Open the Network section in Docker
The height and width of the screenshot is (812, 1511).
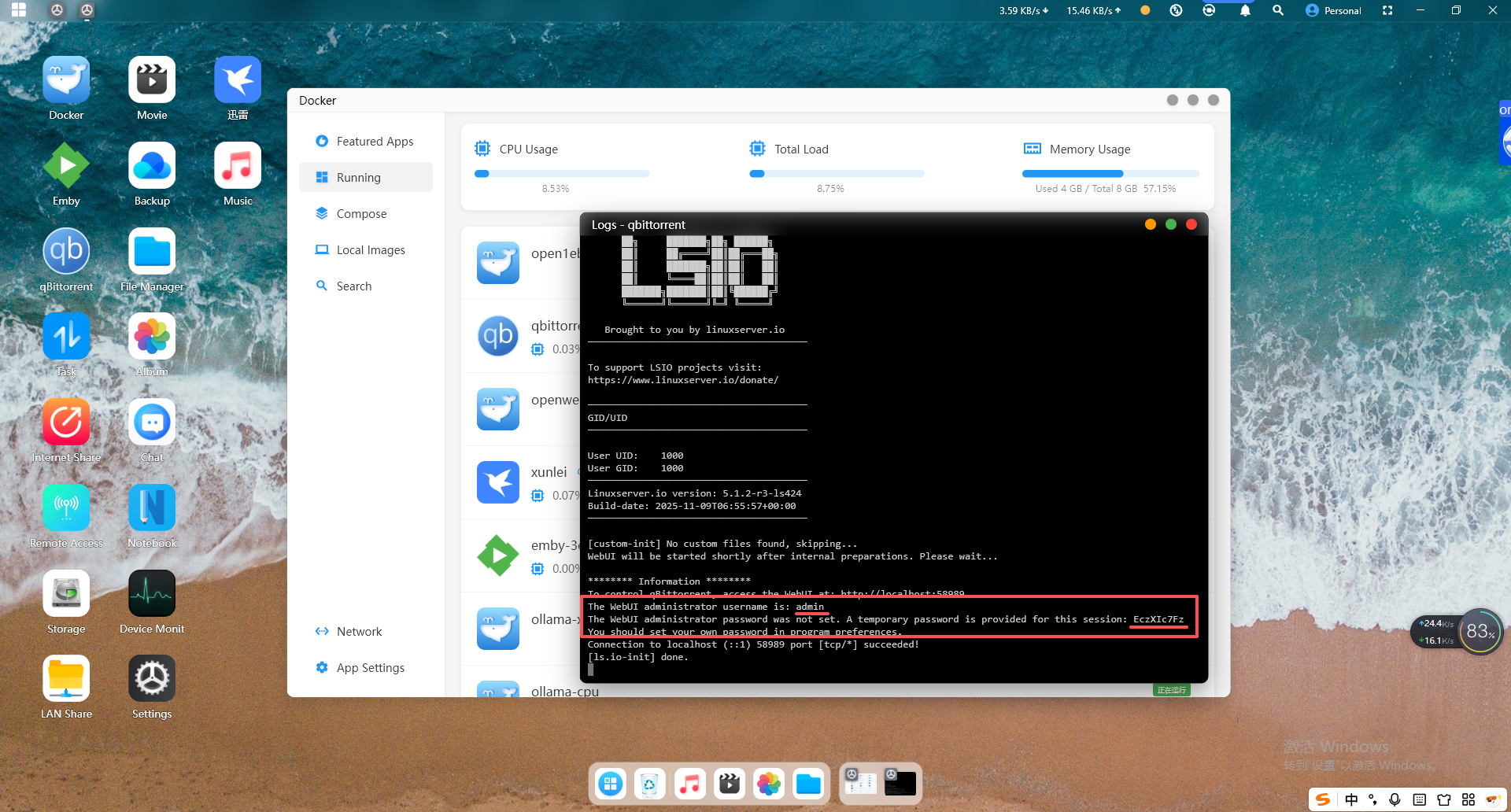coord(366,632)
